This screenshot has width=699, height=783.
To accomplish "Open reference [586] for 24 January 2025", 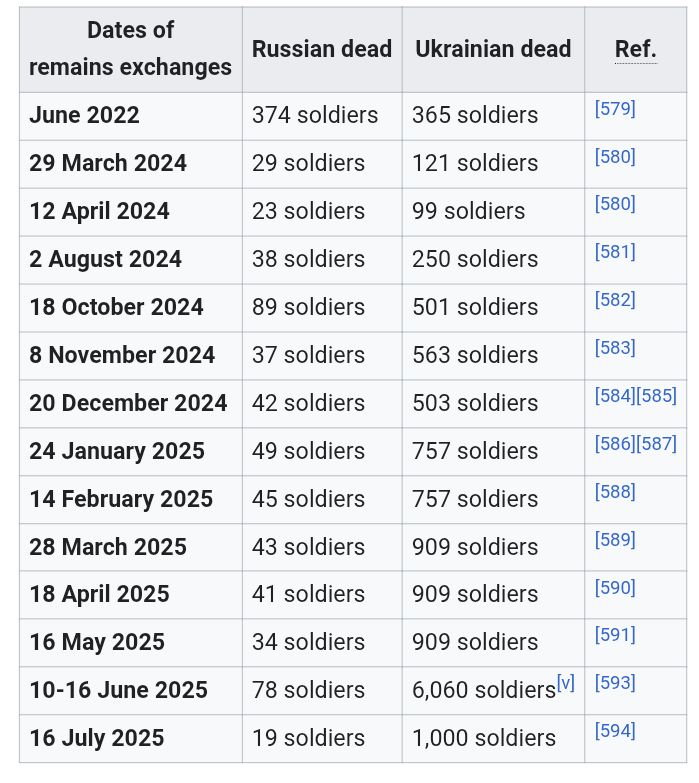I will coord(615,443).
